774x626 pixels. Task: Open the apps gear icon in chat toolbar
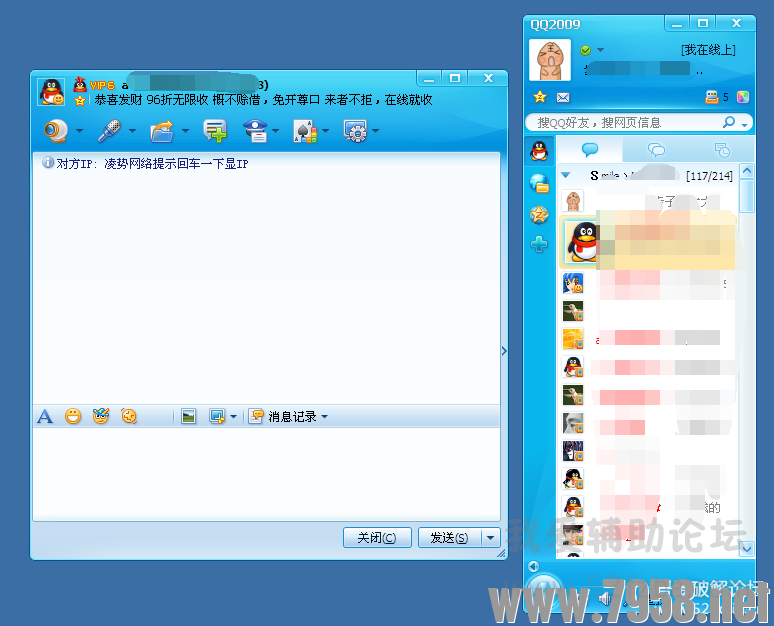click(x=356, y=131)
